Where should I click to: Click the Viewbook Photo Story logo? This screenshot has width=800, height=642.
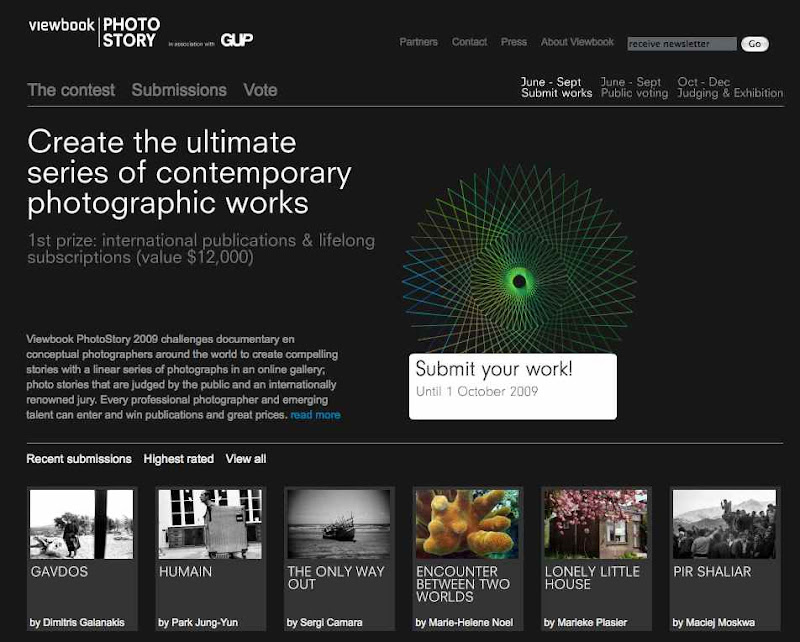(94, 32)
